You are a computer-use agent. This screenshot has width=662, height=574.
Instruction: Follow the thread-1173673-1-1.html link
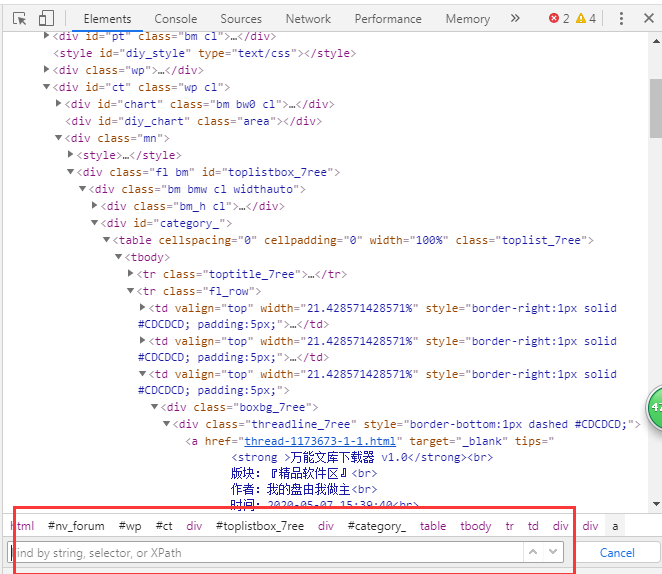coord(320,441)
